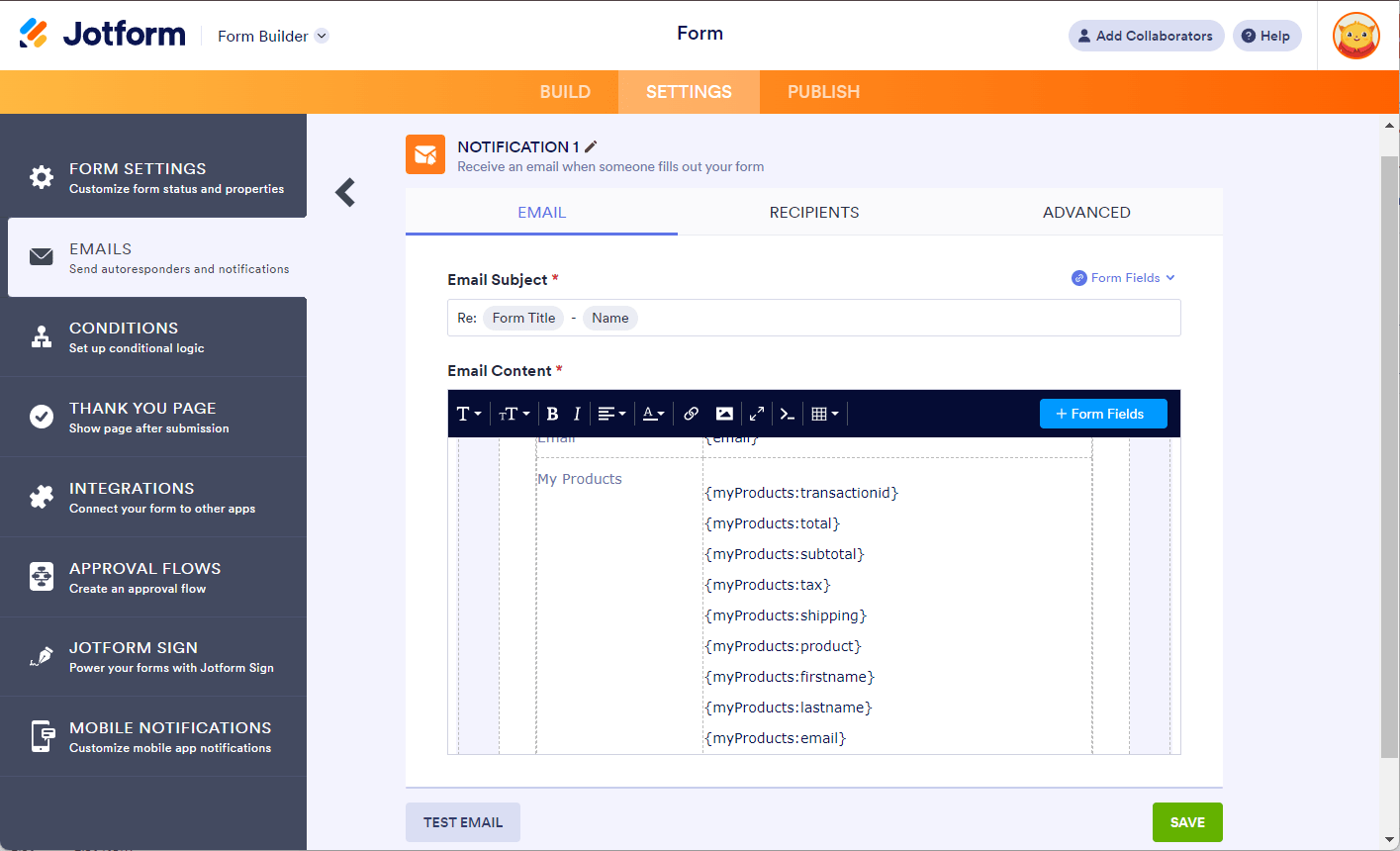Open the insert table dropdown
The width and height of the screenshot is (1400, 851).
coord(824,414)
